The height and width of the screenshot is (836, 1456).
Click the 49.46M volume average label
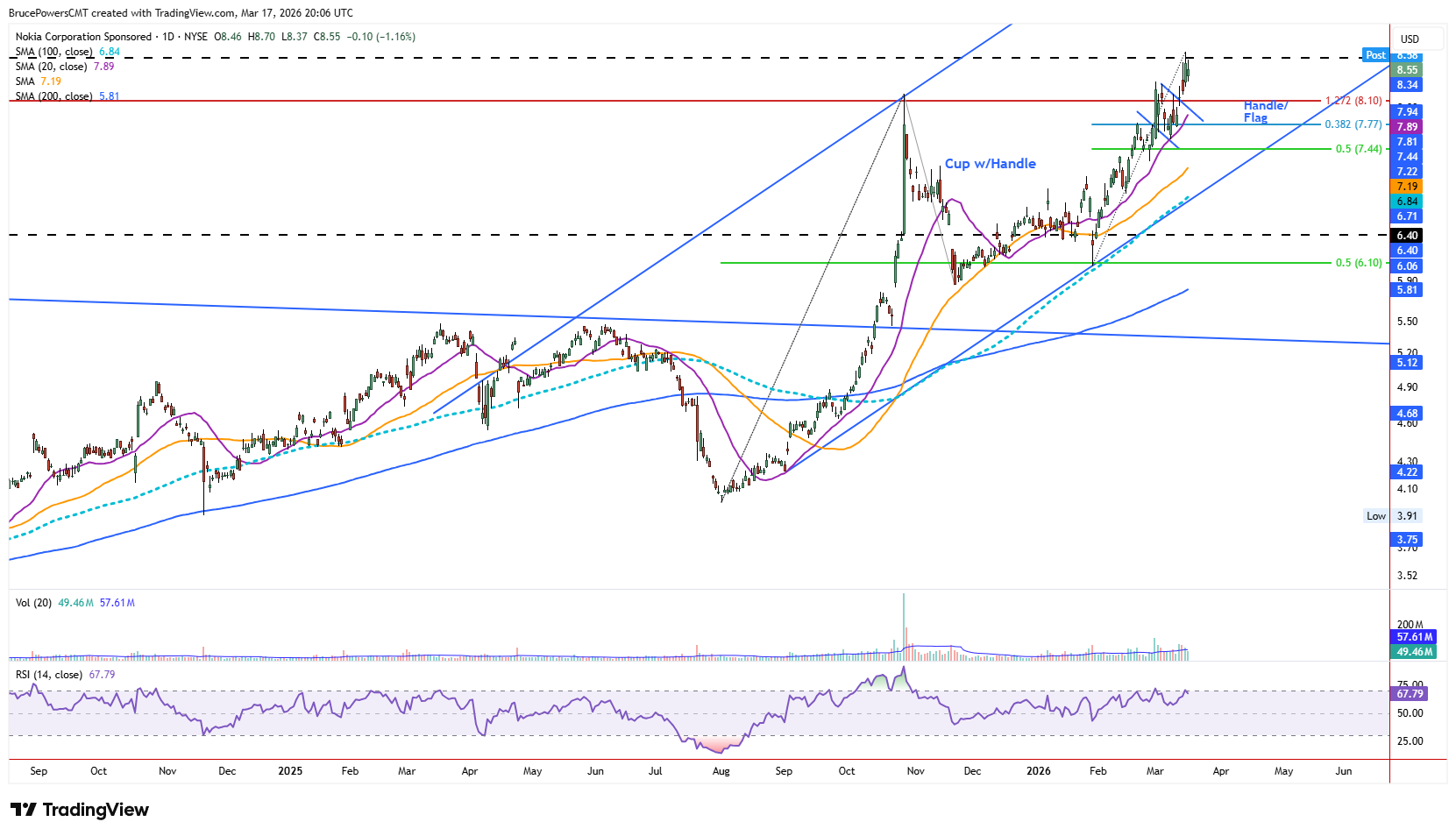(1414, 652)
